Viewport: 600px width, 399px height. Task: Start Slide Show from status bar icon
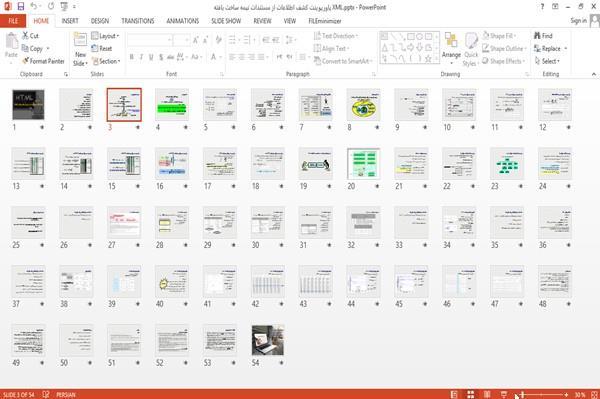[x=504, y=394]
